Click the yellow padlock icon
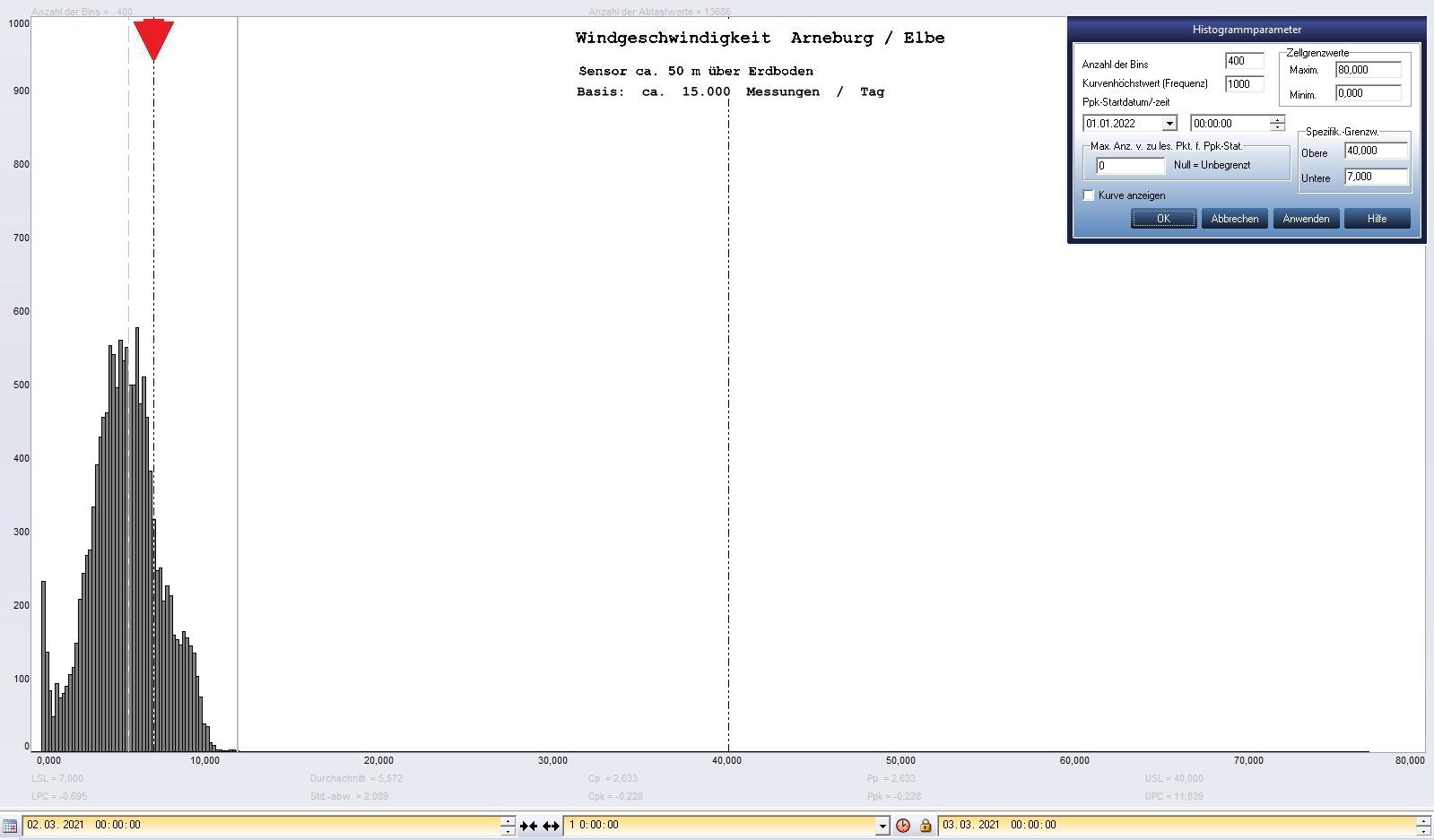The image size is (1434, 840). click(925, 826)
